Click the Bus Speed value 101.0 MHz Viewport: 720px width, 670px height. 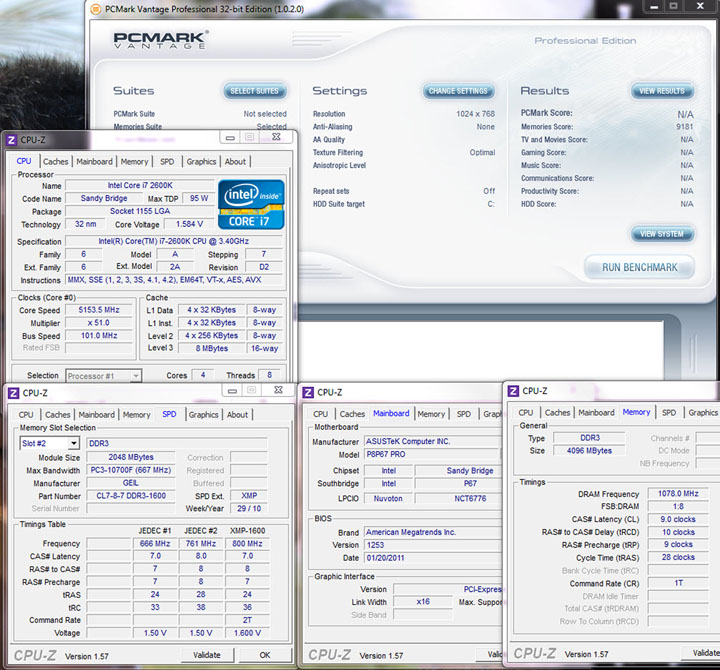click(99, 336)
